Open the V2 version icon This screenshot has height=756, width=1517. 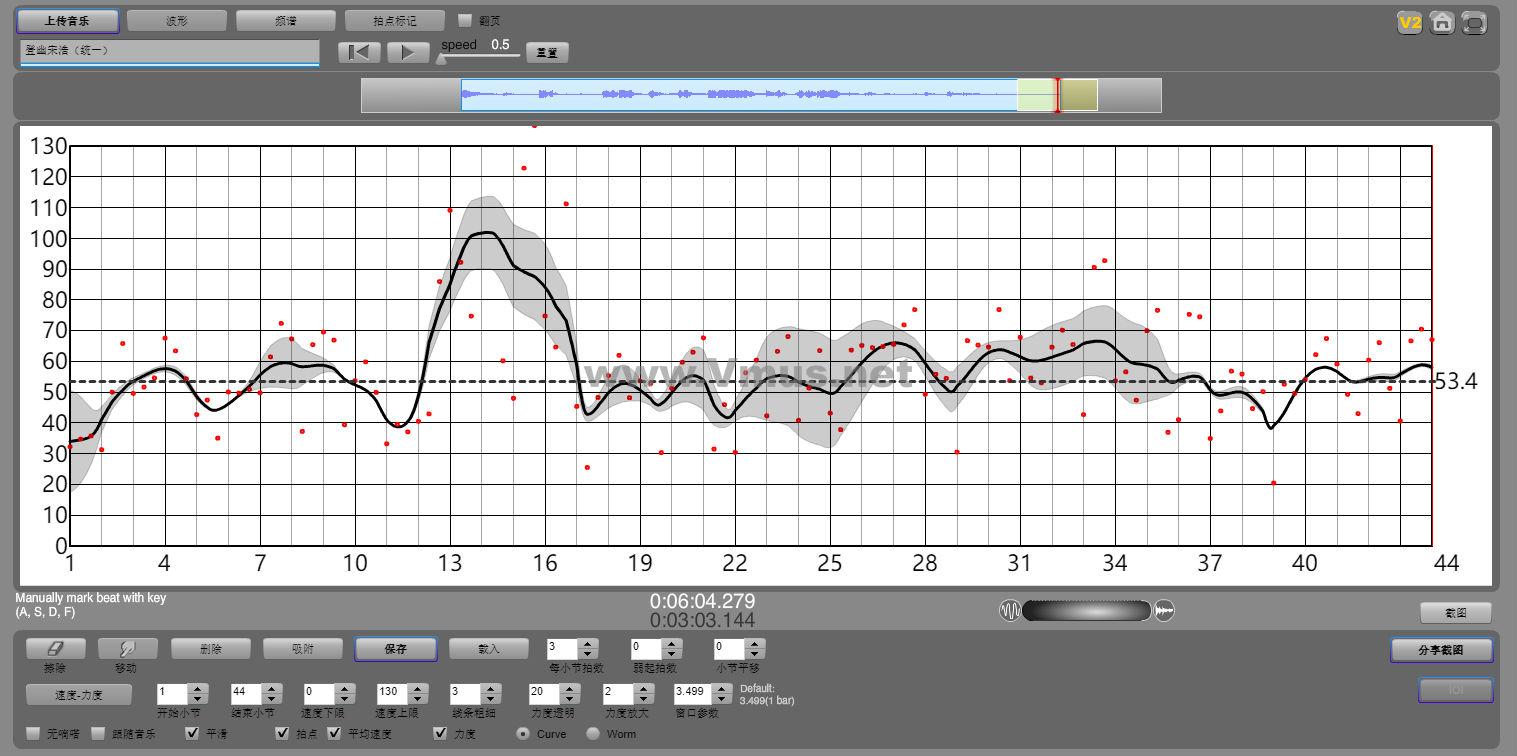click(x=1410, y=23)
